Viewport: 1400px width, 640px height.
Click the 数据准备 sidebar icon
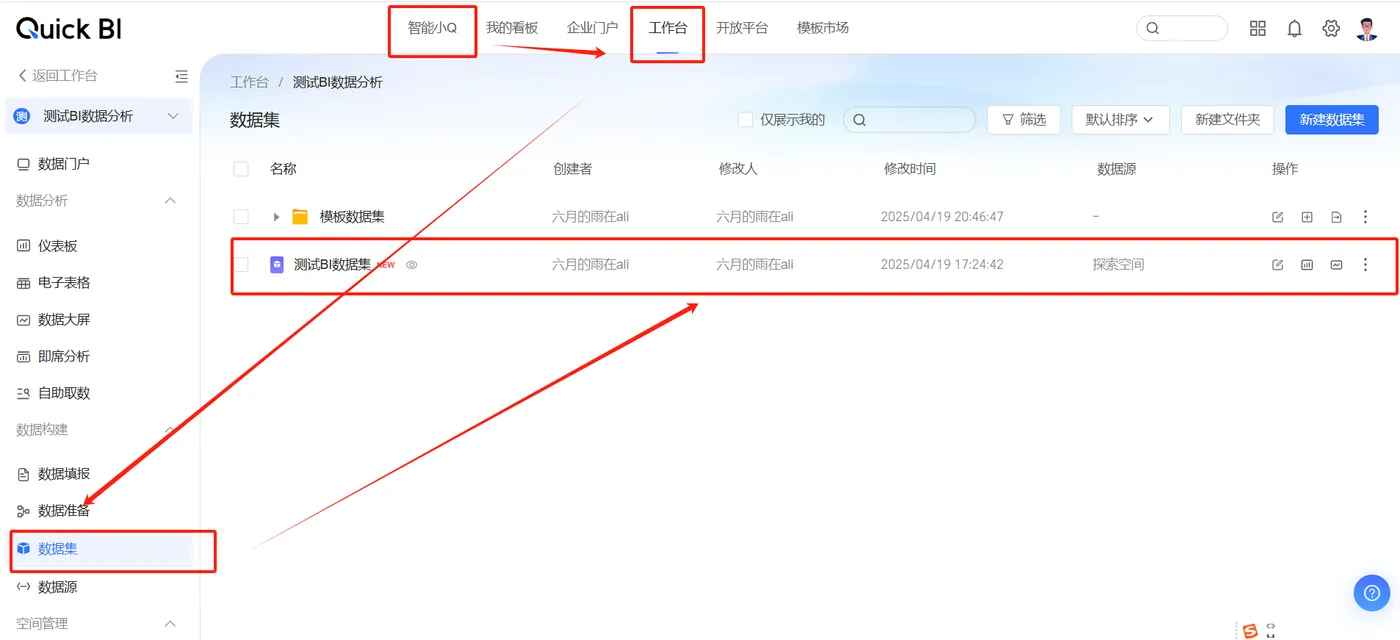coord(23,511)
